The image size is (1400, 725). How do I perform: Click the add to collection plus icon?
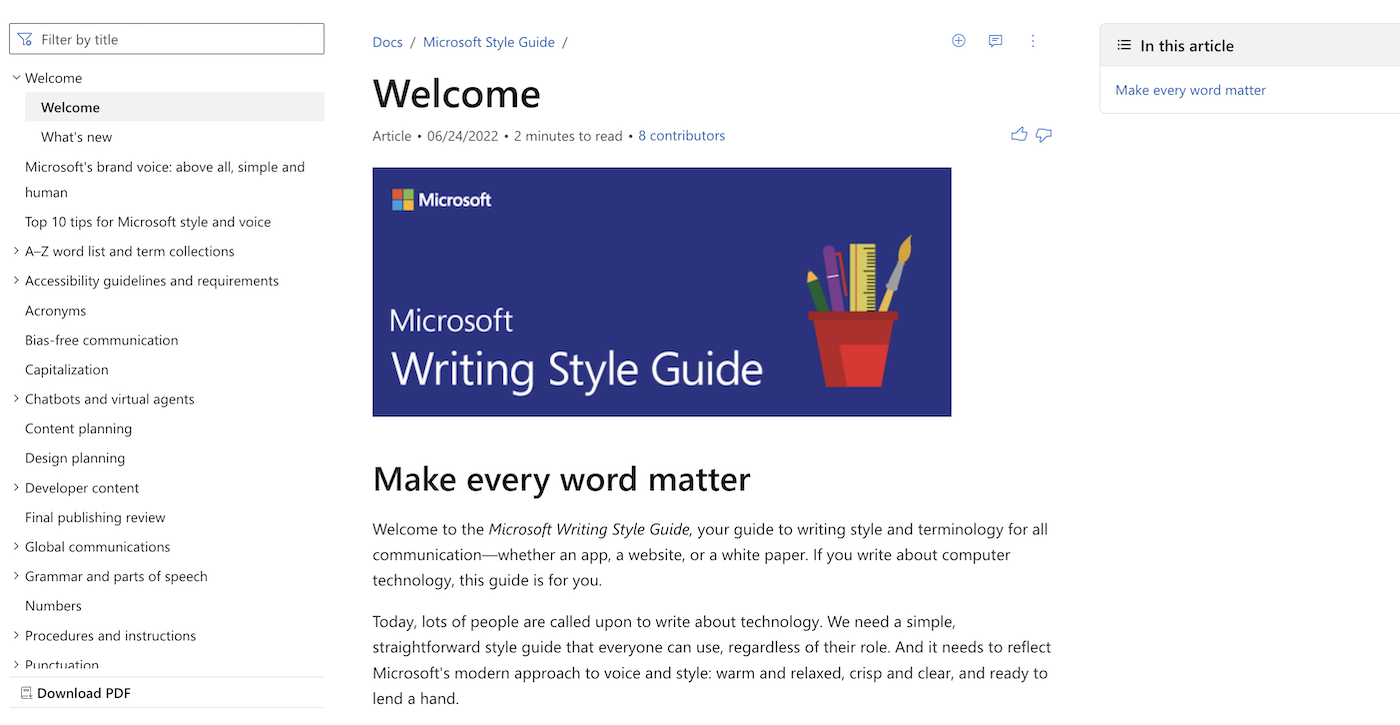(x=958, y=41)
